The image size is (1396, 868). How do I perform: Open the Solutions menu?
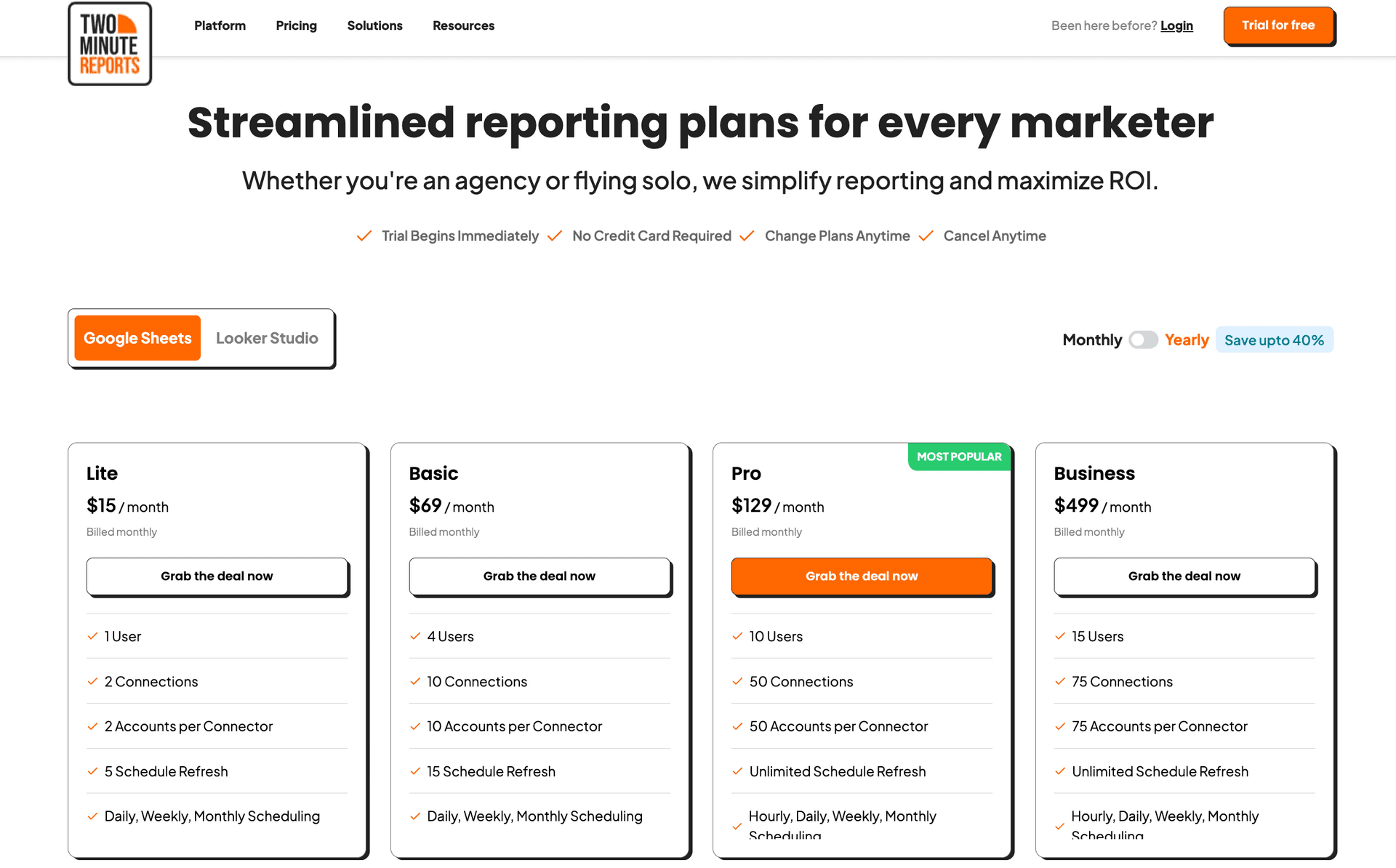click(x=374, y=25)
